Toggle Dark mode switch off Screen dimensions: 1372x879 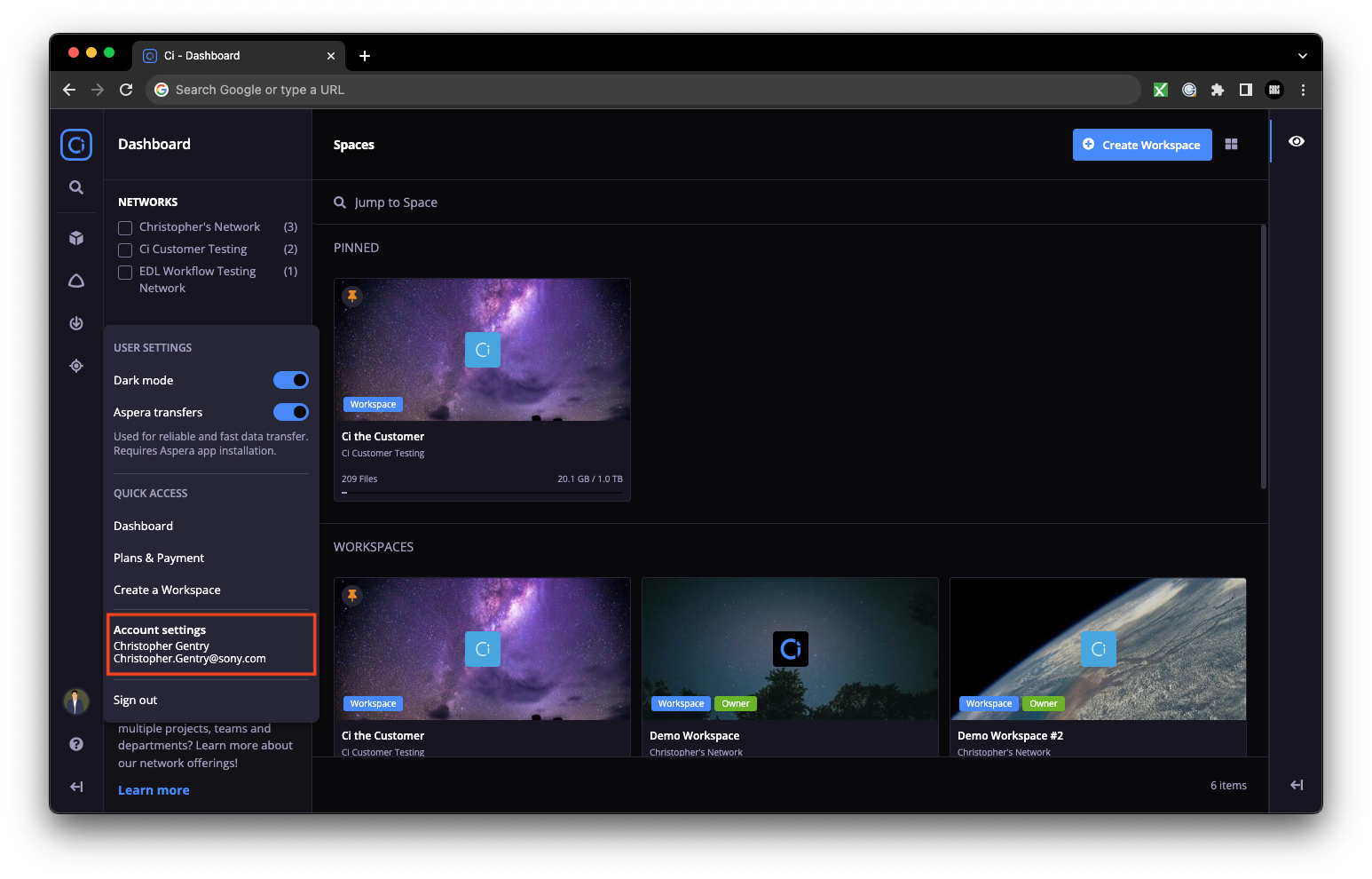[290, 380]
